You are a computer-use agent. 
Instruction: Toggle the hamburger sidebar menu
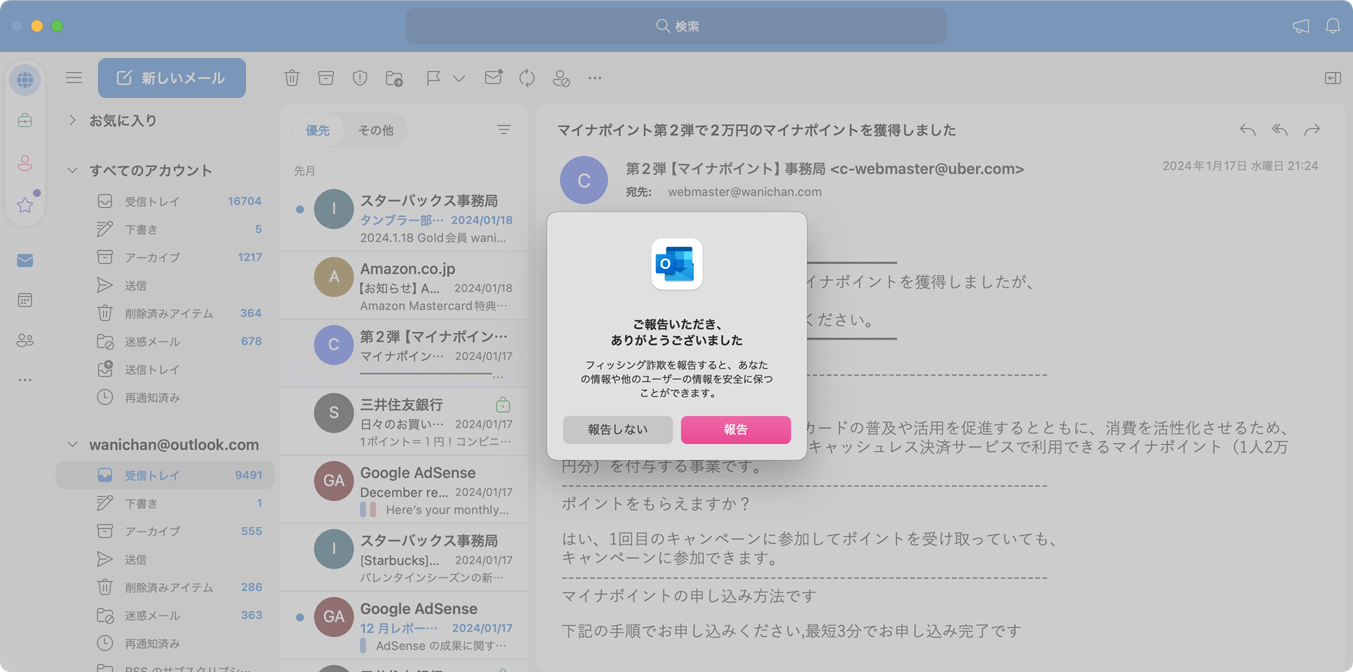(74, 78)
